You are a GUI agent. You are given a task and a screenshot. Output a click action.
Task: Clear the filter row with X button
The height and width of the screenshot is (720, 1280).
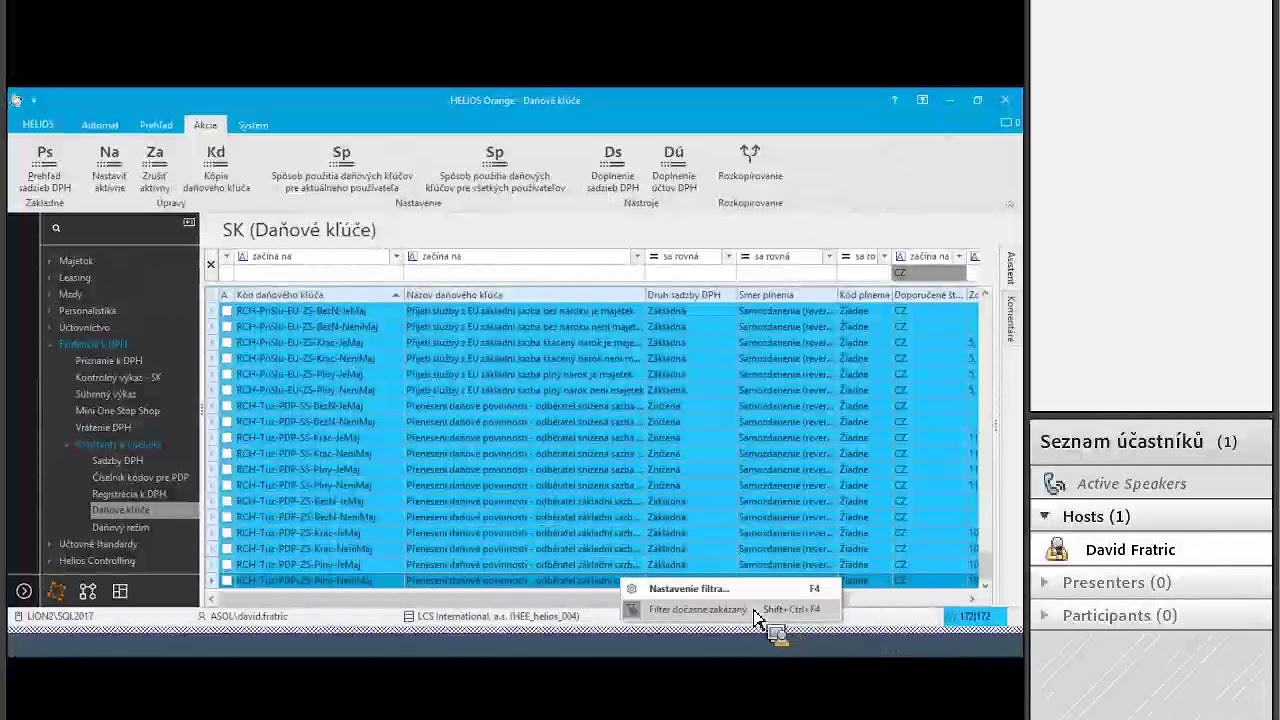[210, 264]
